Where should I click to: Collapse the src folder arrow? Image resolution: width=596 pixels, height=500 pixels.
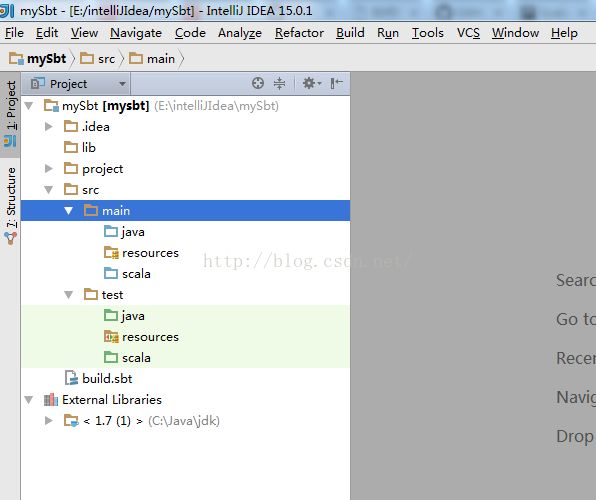coord(49,189)
